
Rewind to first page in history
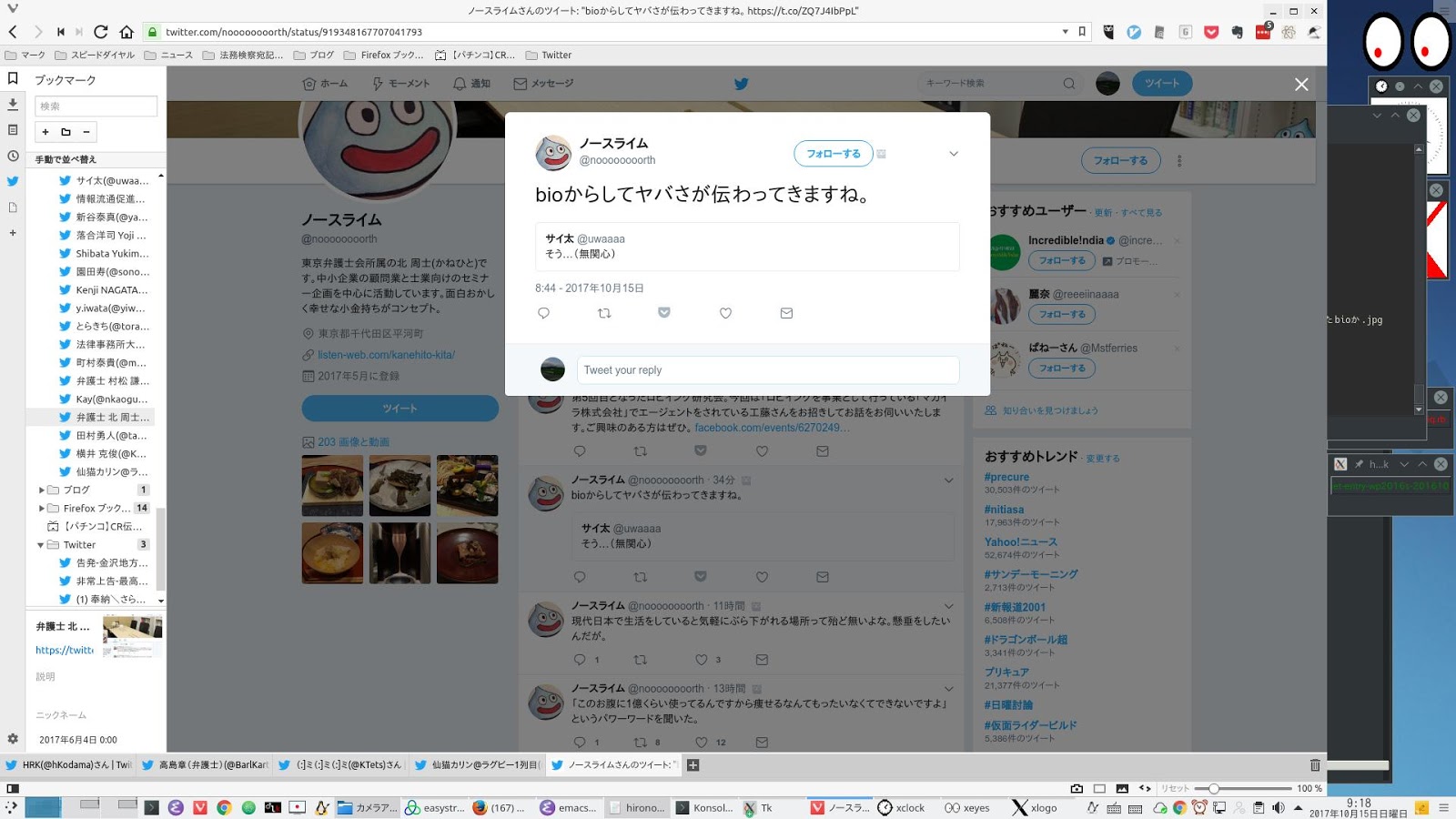pyautogui.click(x=61, y=32)
